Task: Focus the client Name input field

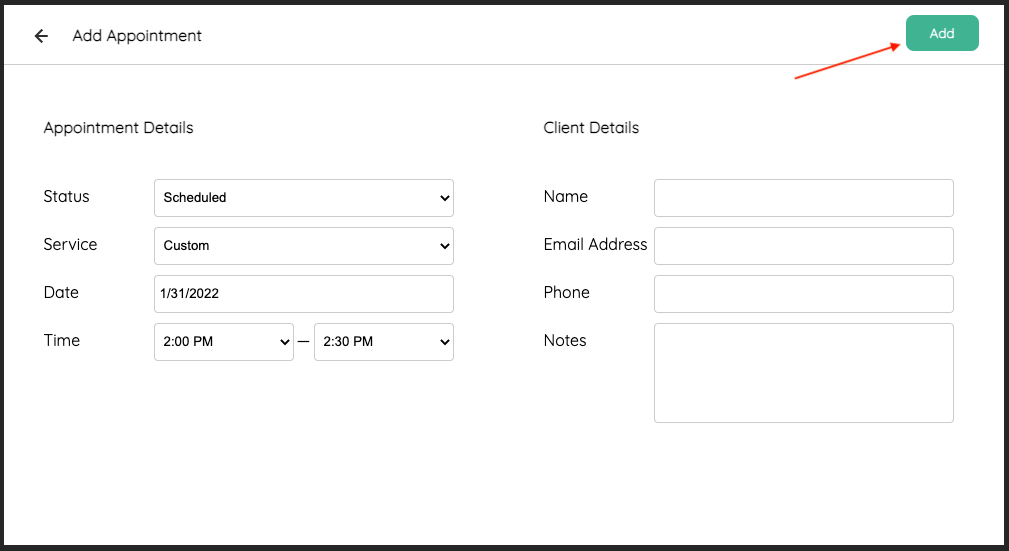Action: click(x=803, y=198)
